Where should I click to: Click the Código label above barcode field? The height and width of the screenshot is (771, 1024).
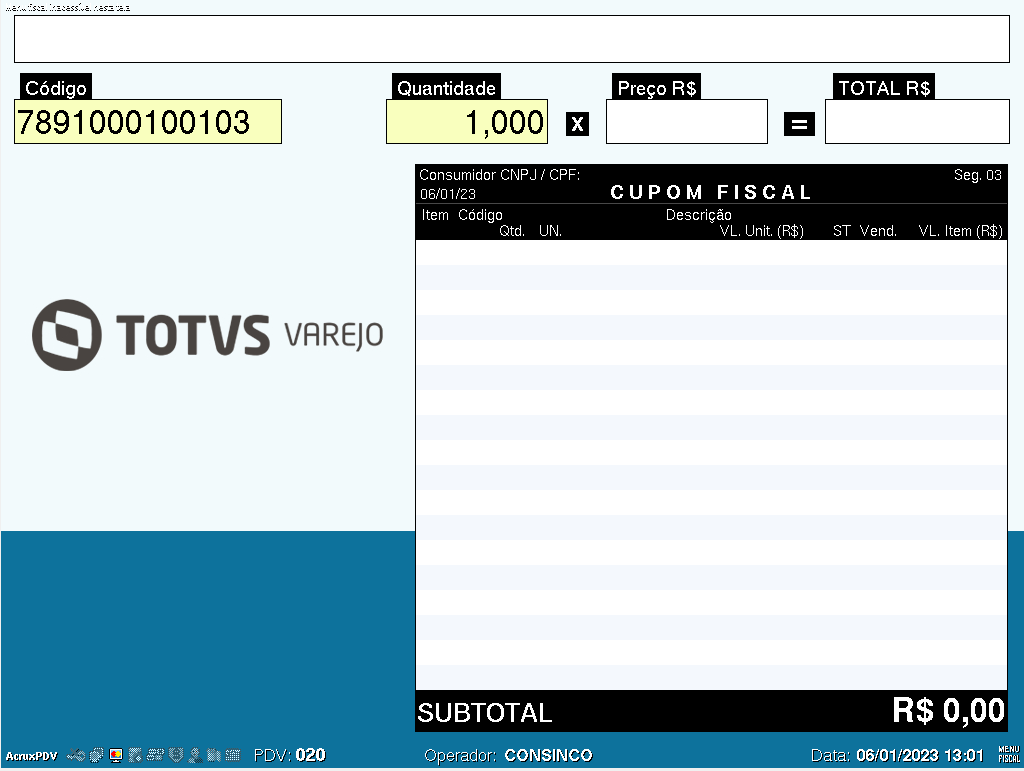pos(56,87)
